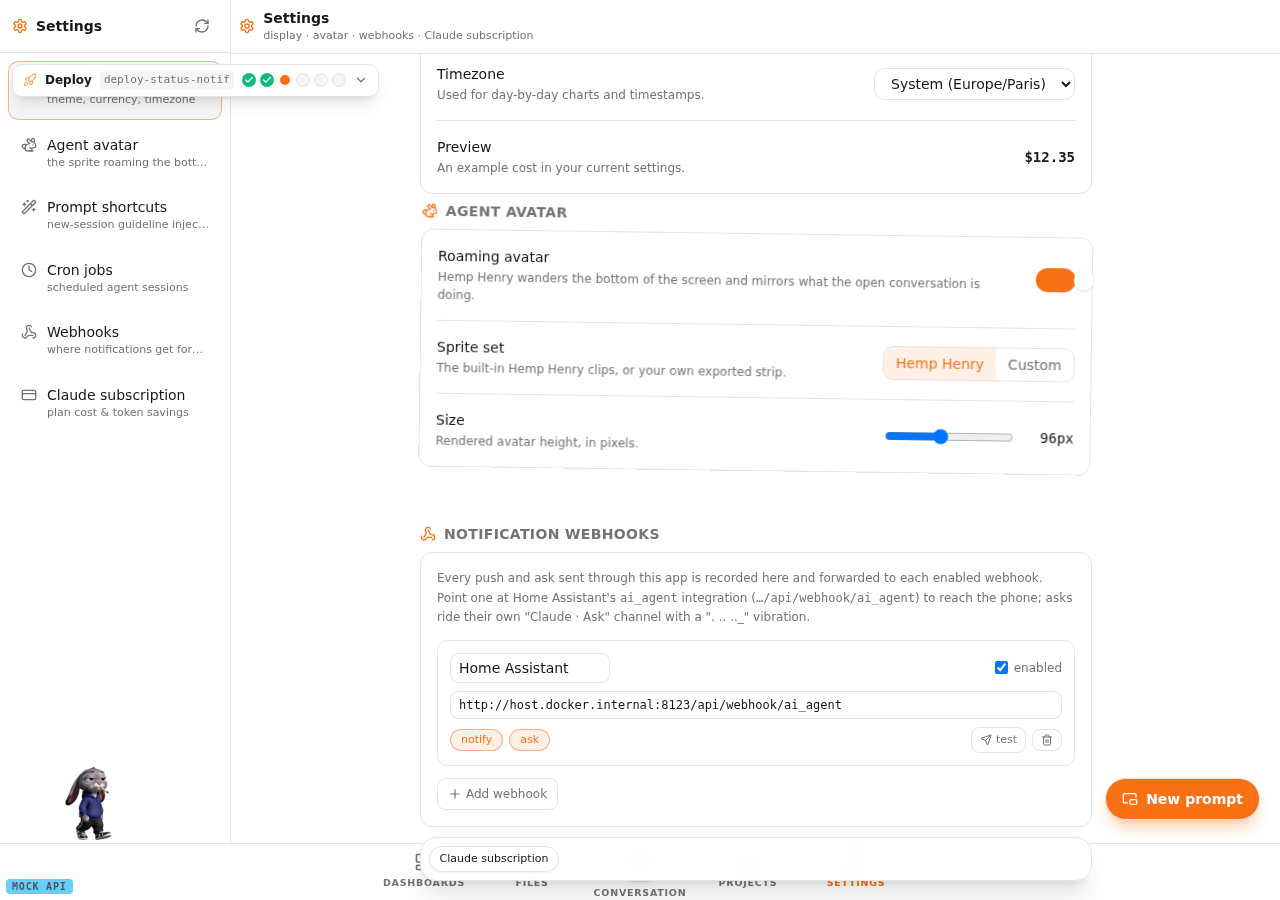Click the webhook URL input field
1280x900 pixels.
pyautogui.click(x=756, y=705)
